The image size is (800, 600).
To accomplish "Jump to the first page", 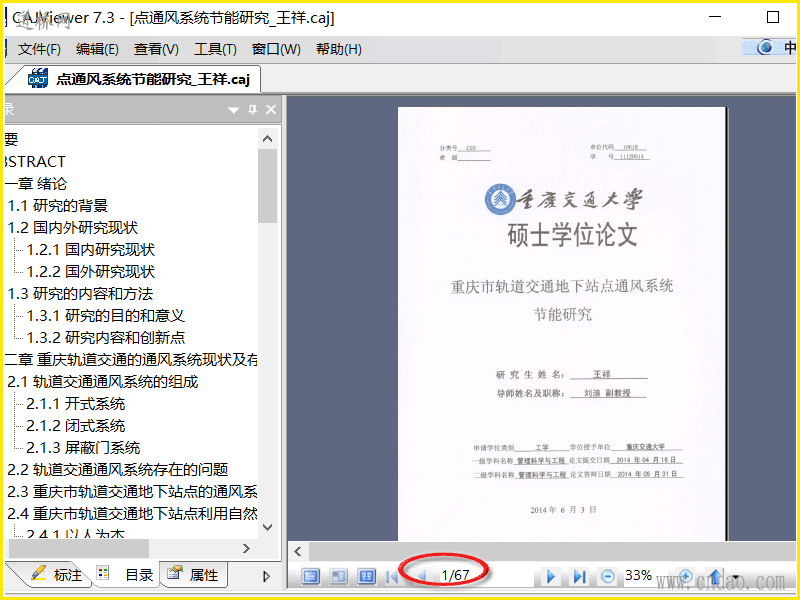I will pyautogui.click(x=392, y=577).
